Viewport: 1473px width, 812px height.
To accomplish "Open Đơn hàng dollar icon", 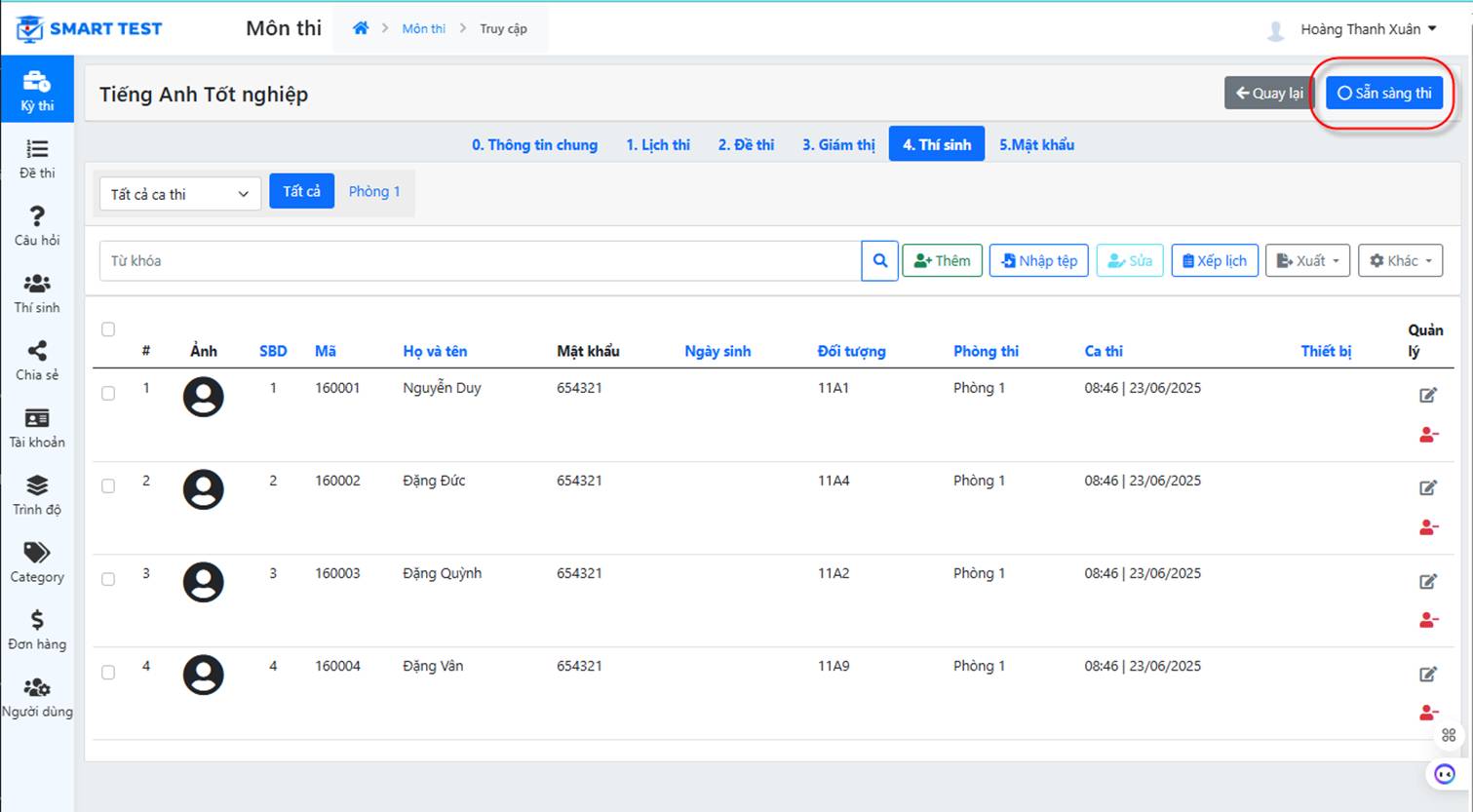I will pyautogui.click(x=37, y=620).
